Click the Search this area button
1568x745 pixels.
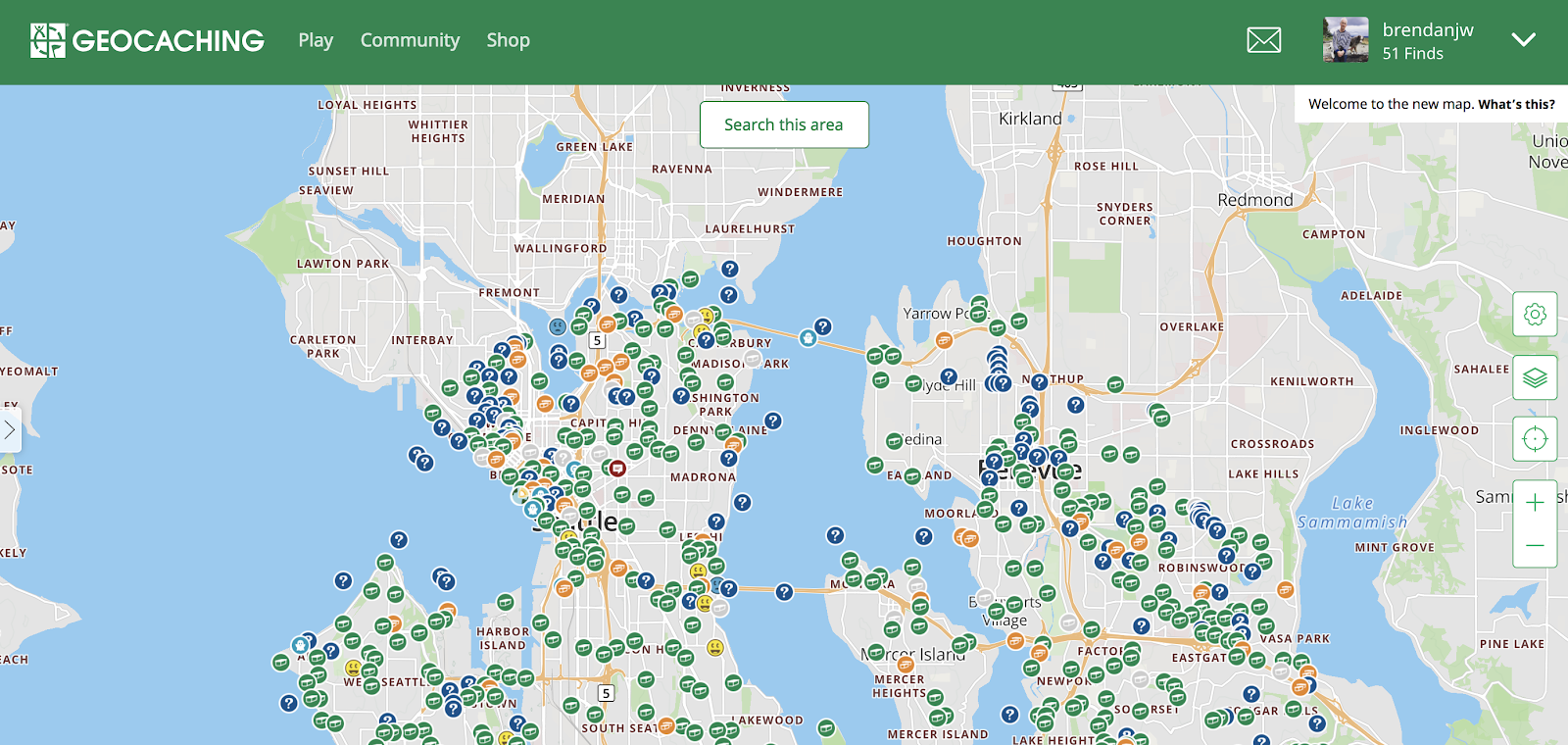tap(784, 124)
